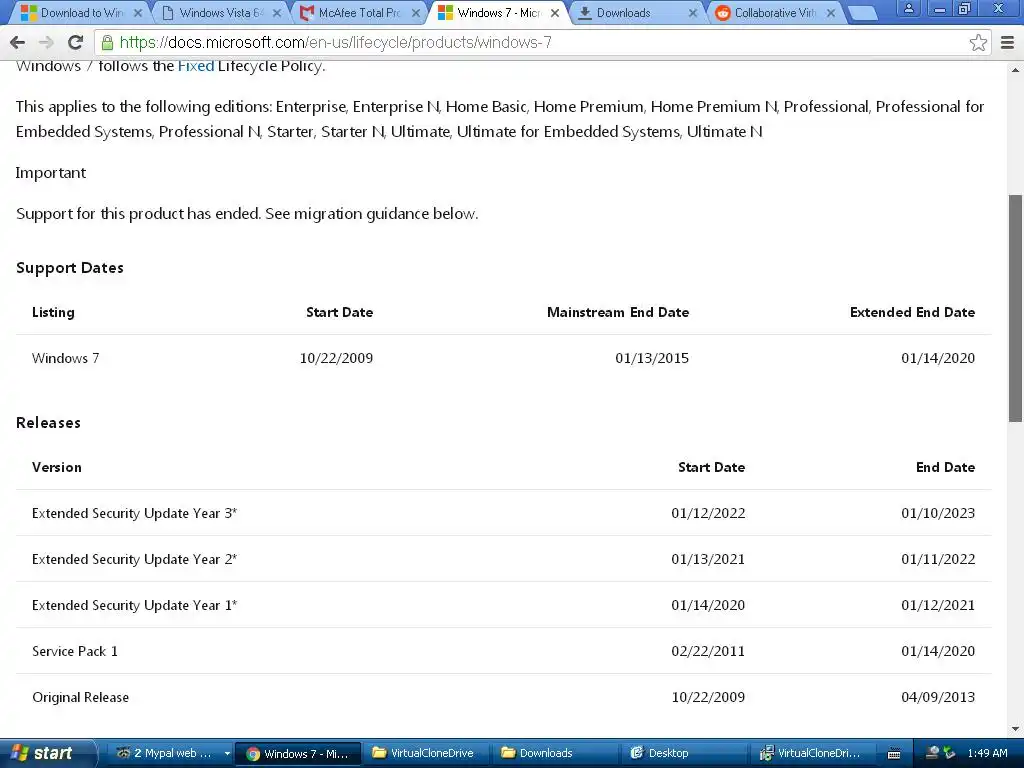Reload the current page

(x=76, y=42)
